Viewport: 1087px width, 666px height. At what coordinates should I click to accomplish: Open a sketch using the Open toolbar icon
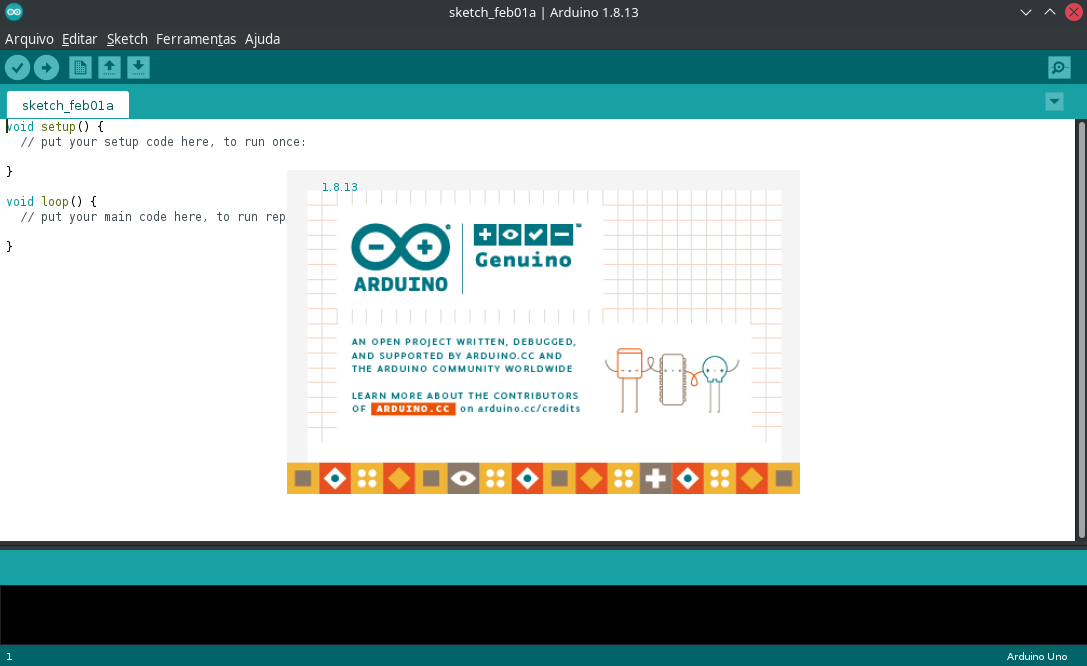(x=109, y=67)
